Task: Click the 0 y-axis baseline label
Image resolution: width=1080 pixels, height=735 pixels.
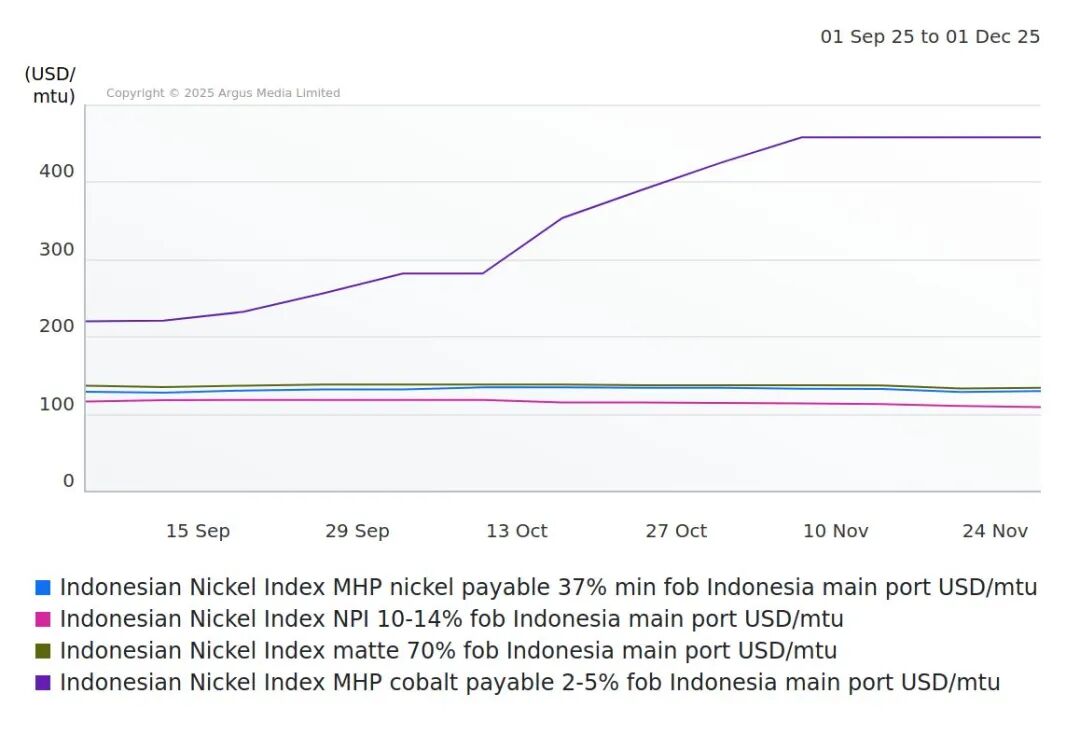Action: click(68, 482)
